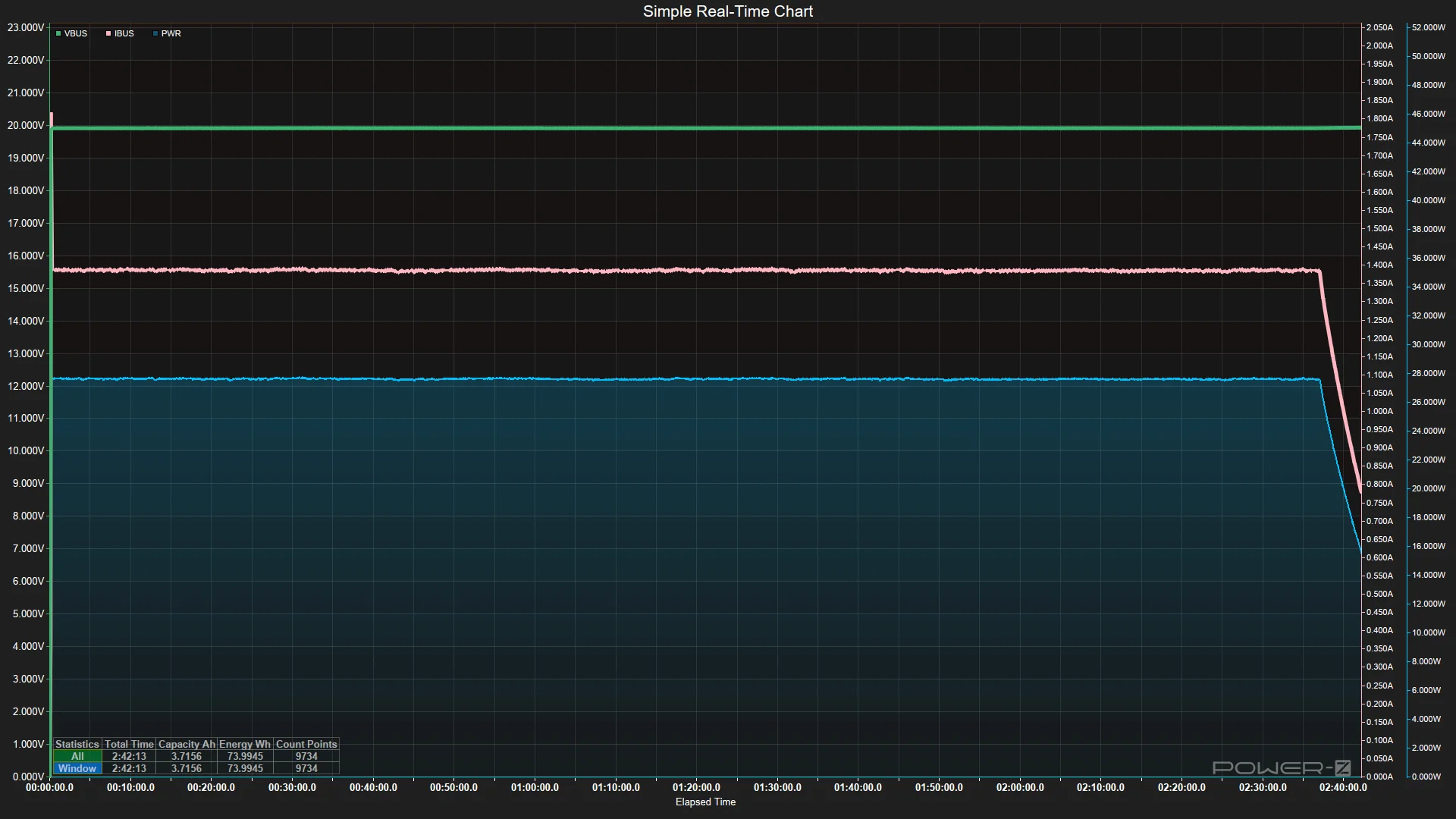
Task: Toggle the IBUS series in the legend
Action: (120, 33)
